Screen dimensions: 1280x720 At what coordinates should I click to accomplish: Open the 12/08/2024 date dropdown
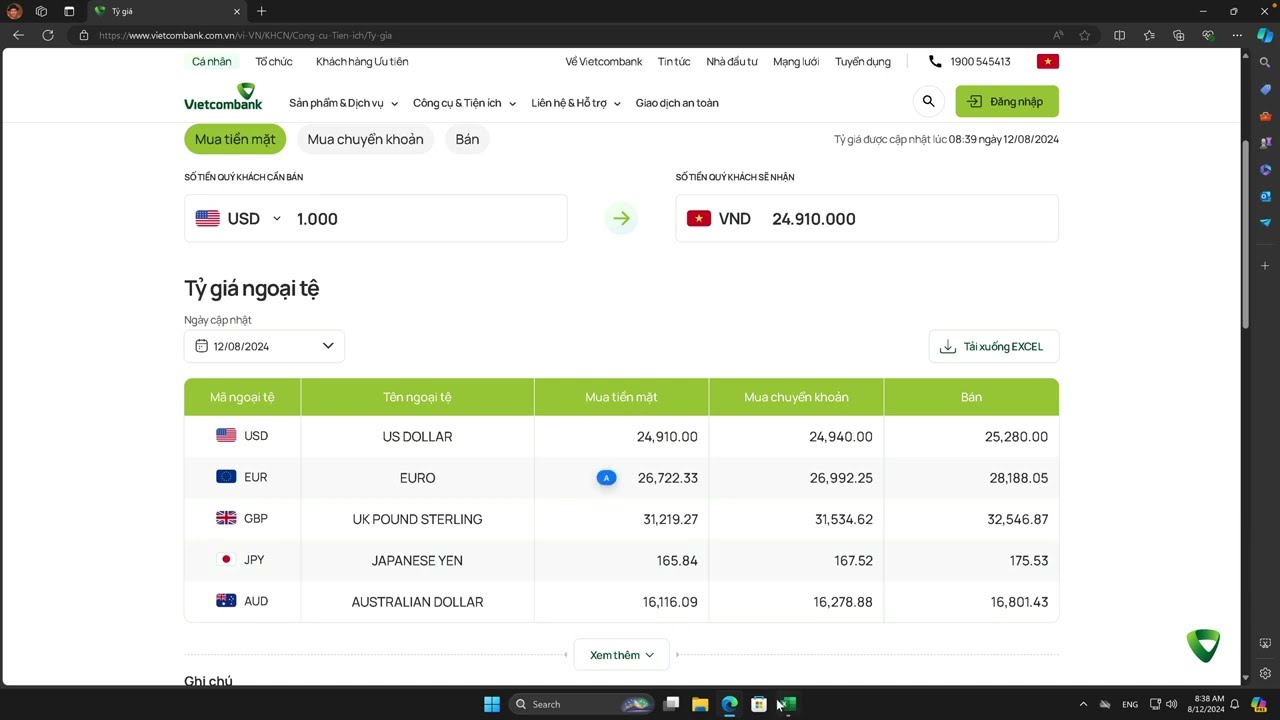tap(264, 346)
